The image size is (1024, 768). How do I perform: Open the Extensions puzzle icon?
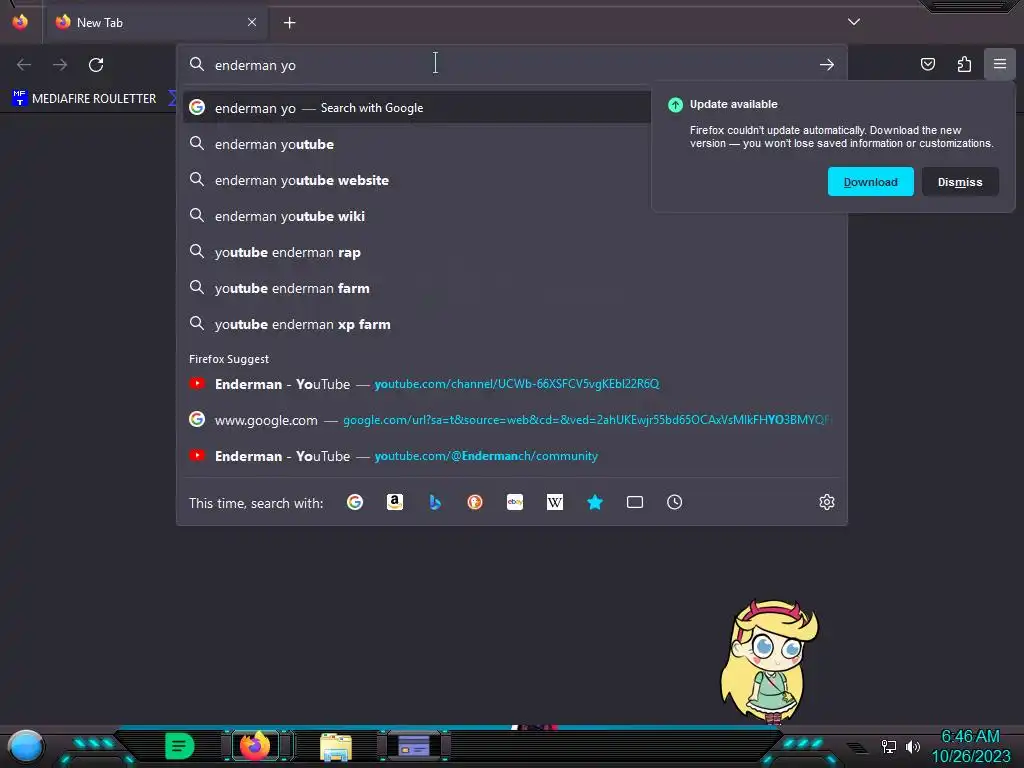click(964, 64)
